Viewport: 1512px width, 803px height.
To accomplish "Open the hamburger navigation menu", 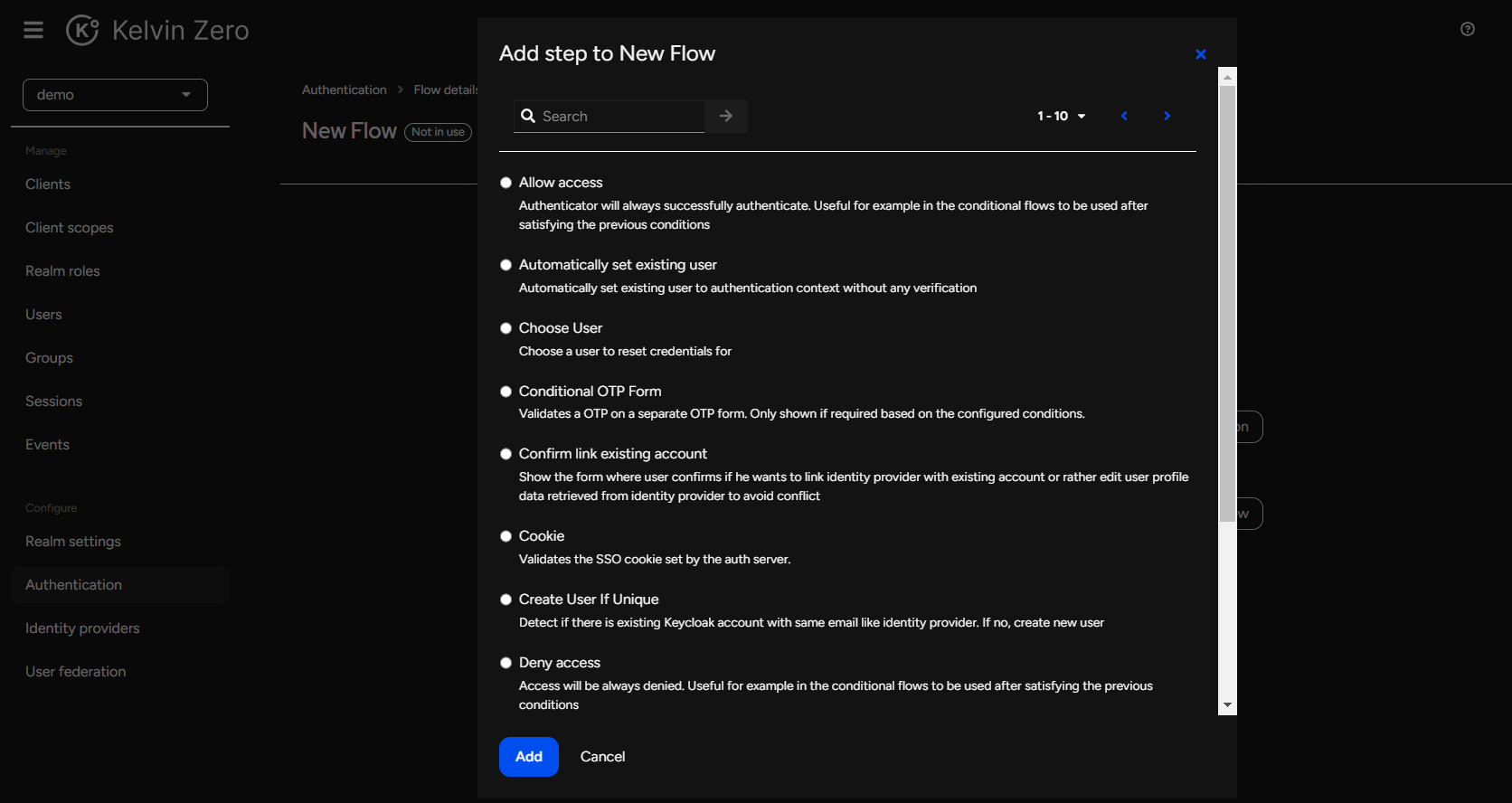I will 33,30.
